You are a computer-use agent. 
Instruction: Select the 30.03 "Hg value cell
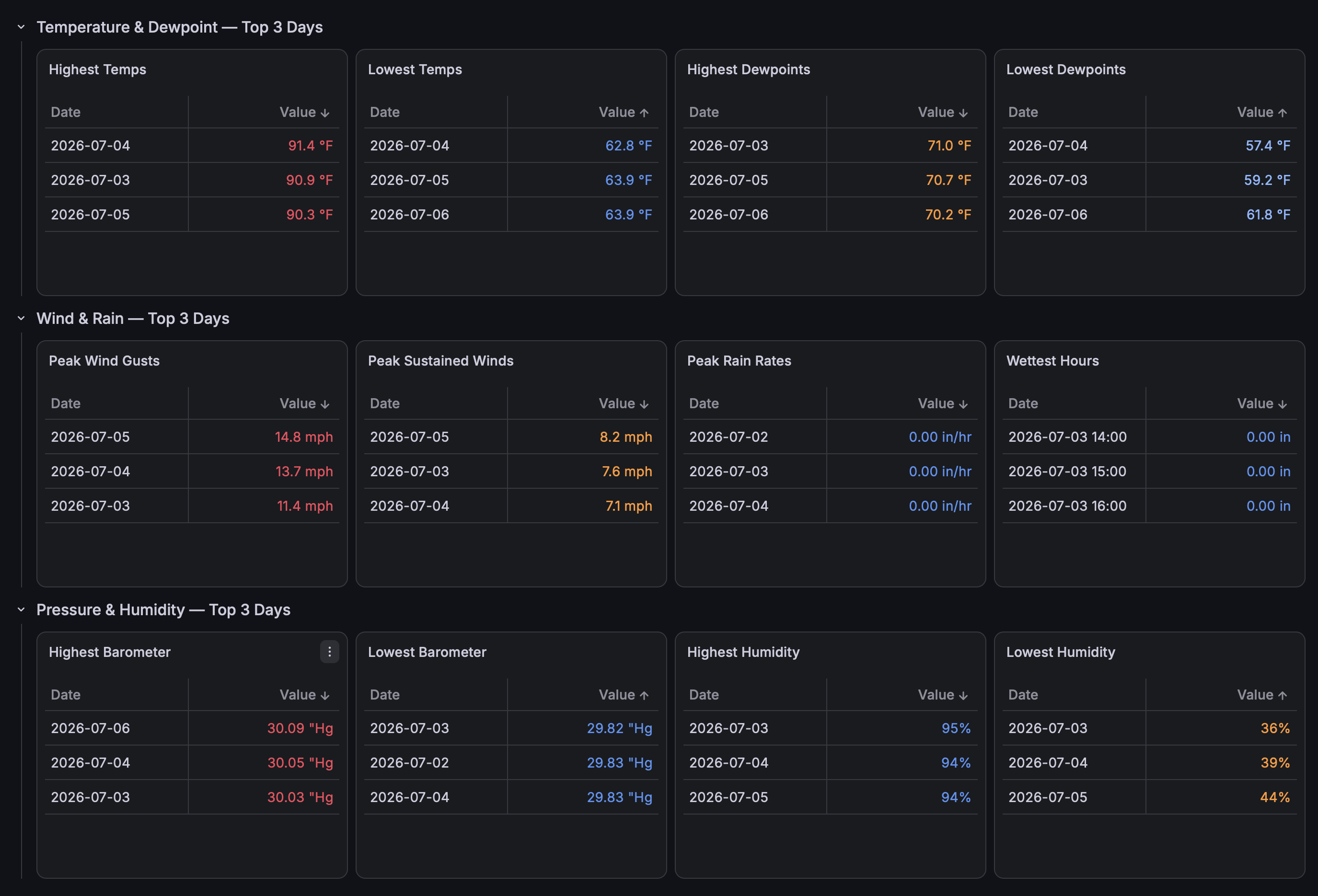264,797
